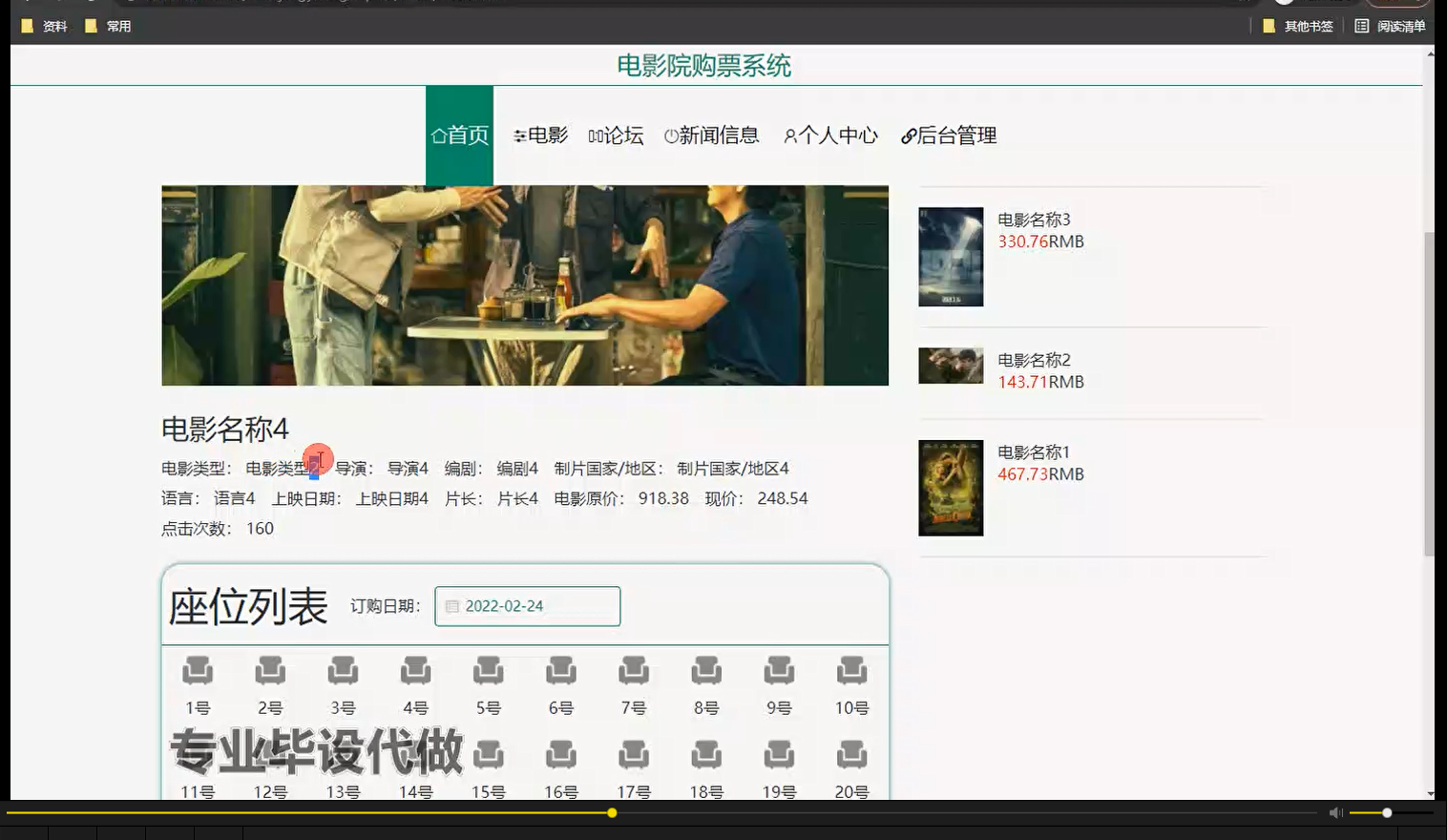
Task: Adjust the video volume slider knob
Action: click(1387, 812)
